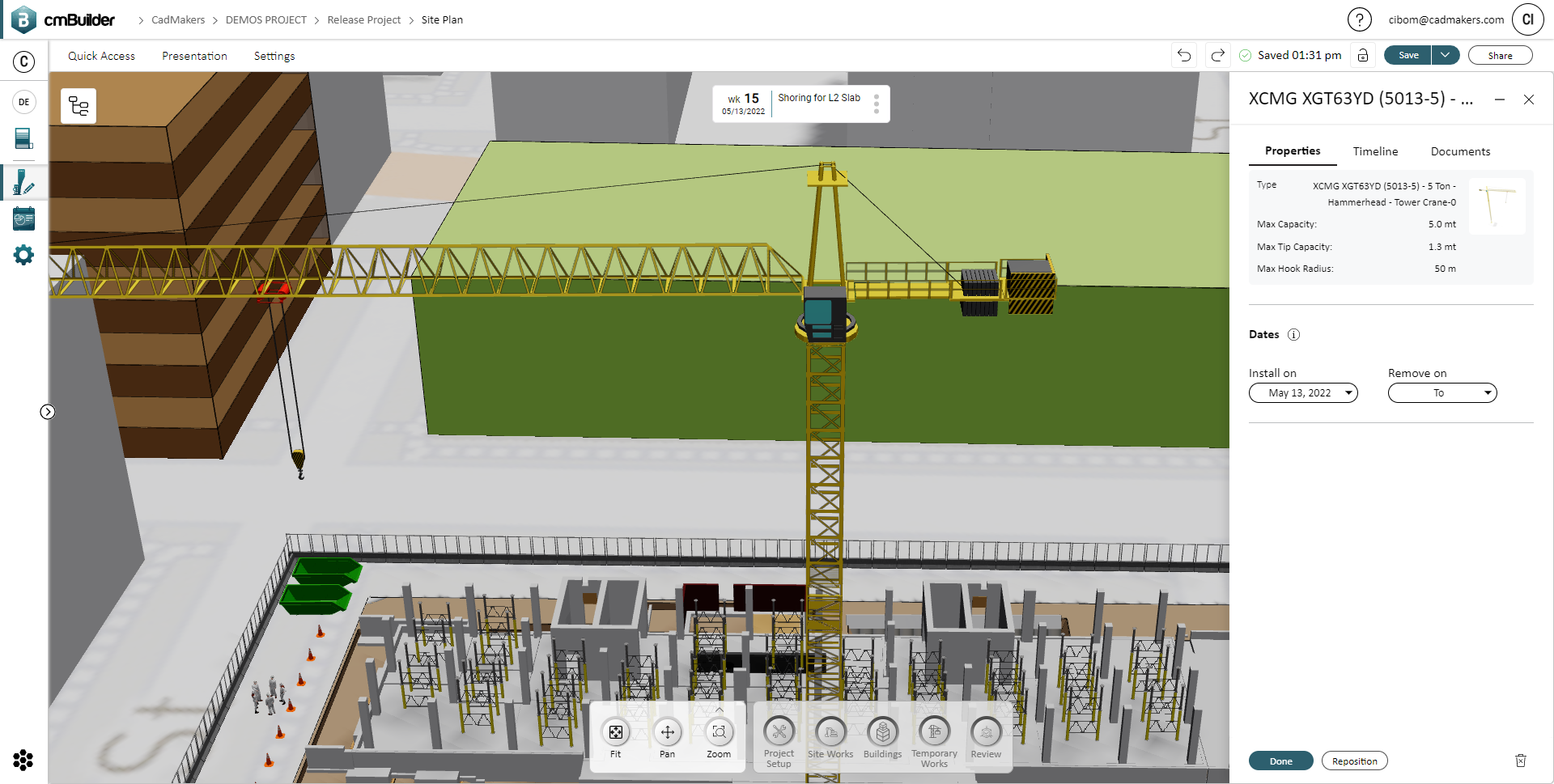Open the help question mark icon
1554x784 pixels.
1359,19
